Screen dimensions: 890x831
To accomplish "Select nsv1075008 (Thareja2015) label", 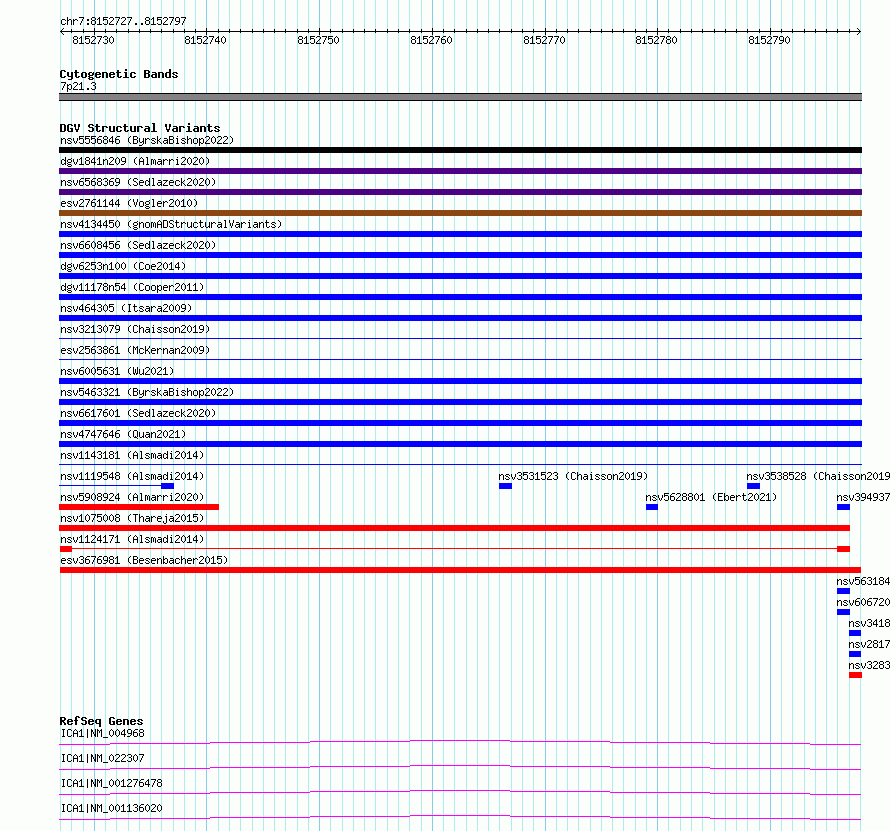I will pos(132,518).
